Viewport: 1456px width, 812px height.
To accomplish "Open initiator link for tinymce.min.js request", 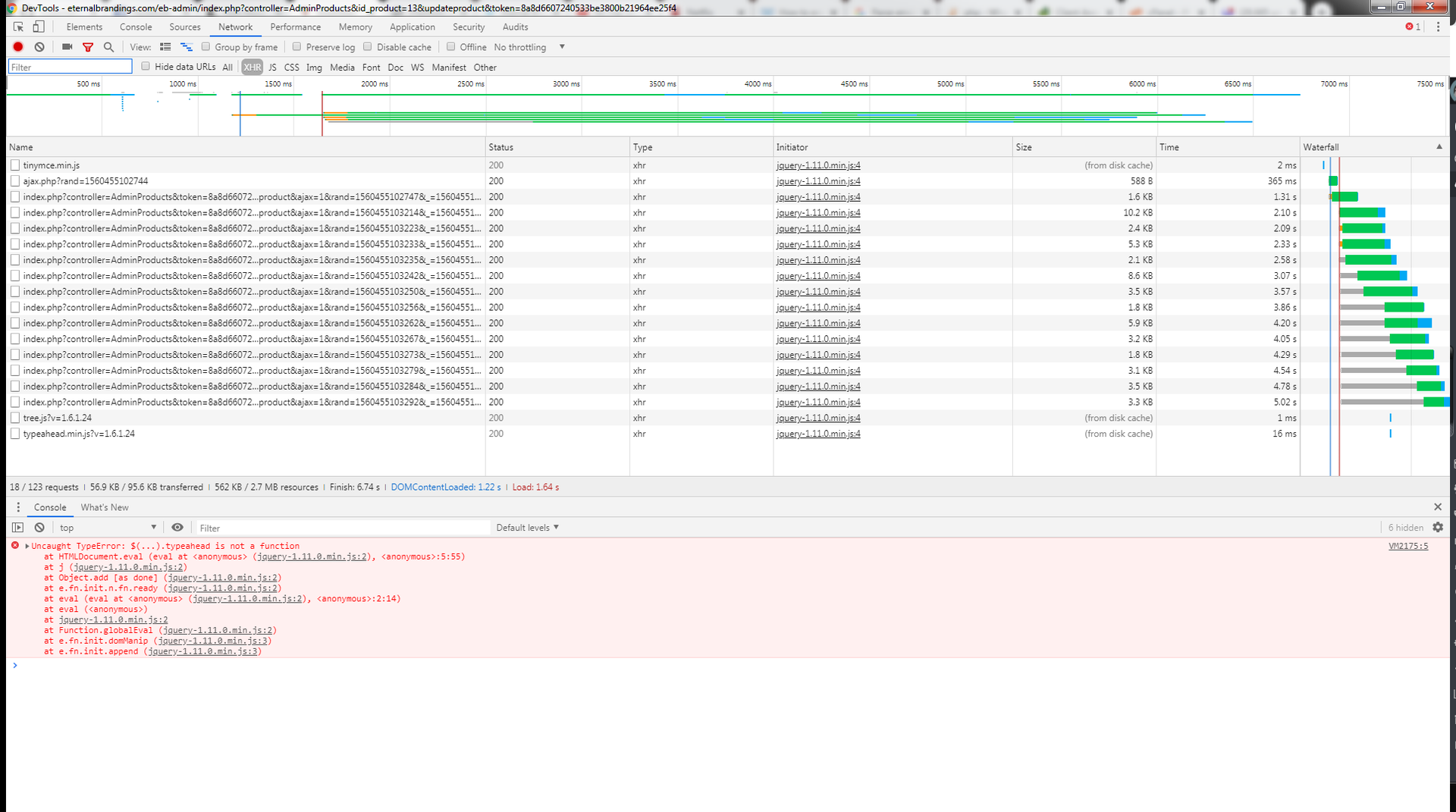I will pos(818,165).
